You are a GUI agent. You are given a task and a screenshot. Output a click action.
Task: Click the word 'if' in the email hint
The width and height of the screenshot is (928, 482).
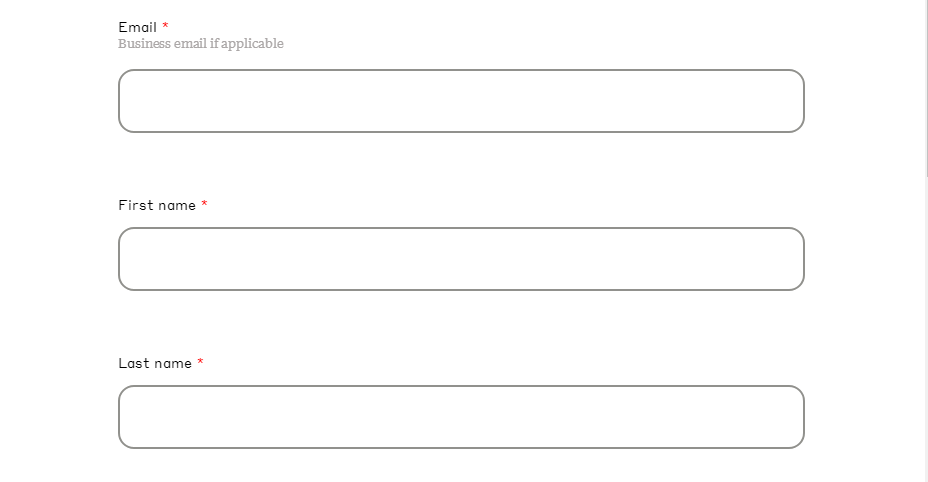[214, 44]
